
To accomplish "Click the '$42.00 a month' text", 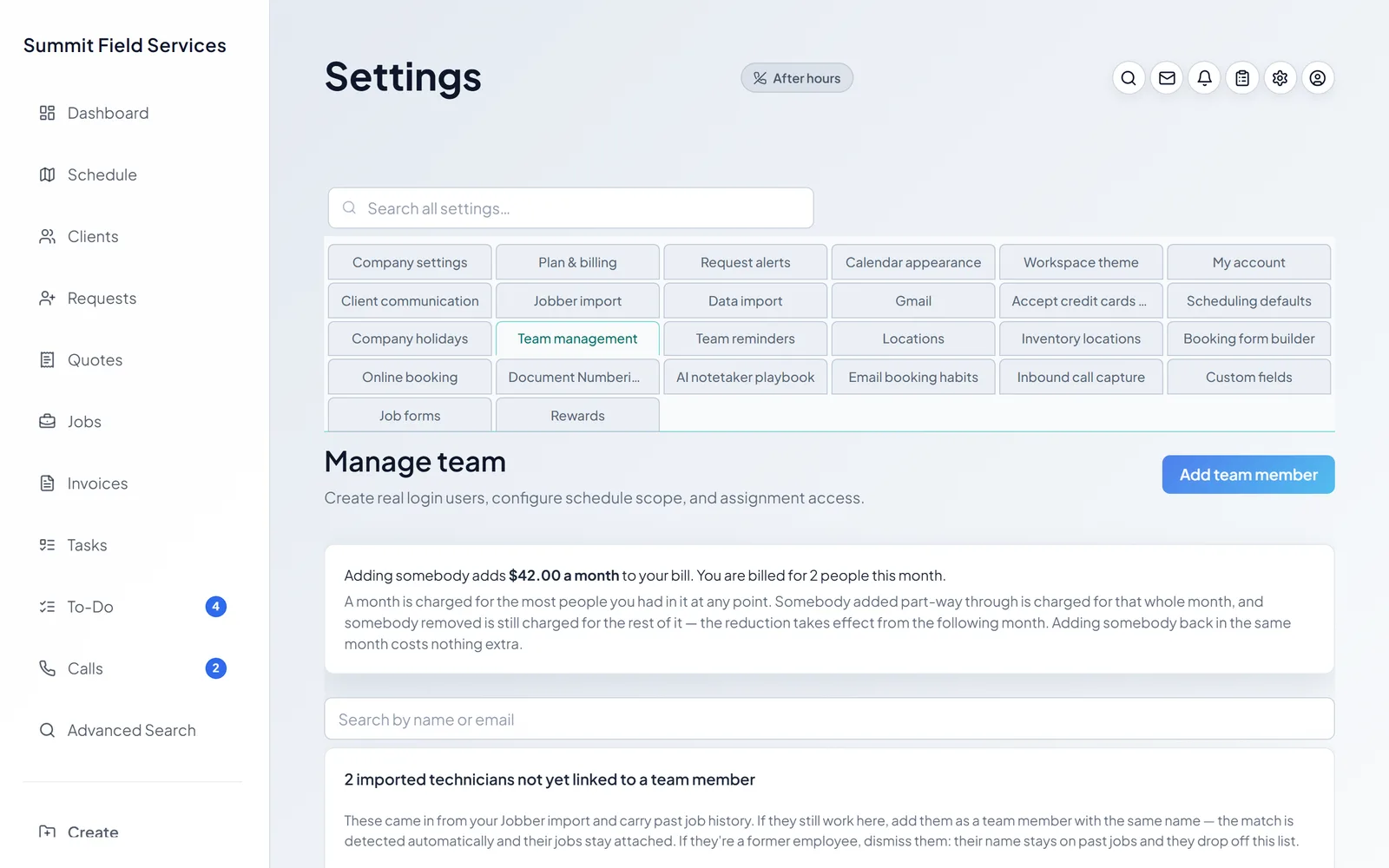I will 563,575.
